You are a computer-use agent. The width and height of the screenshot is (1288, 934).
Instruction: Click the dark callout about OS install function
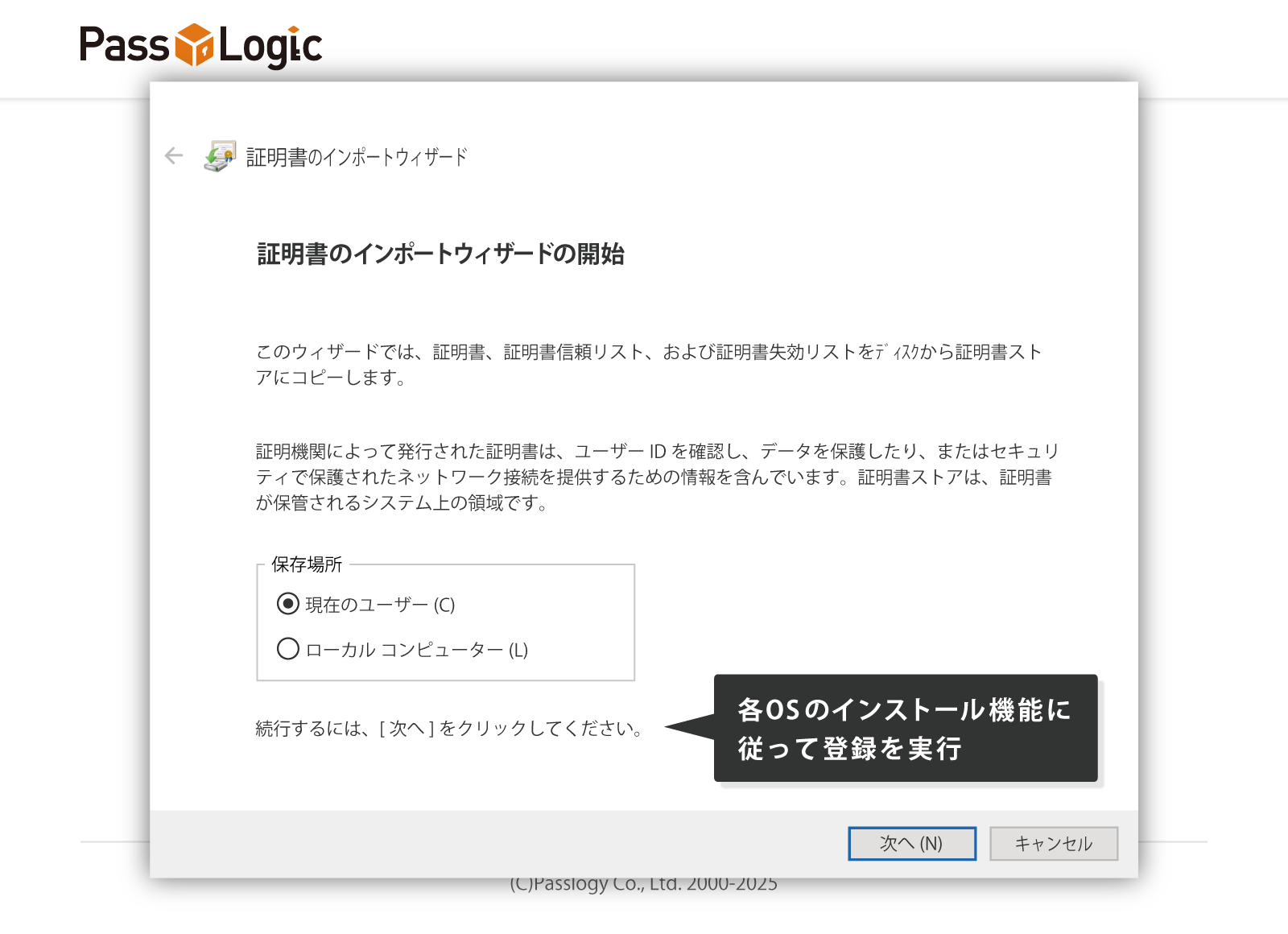coord(905,728)
